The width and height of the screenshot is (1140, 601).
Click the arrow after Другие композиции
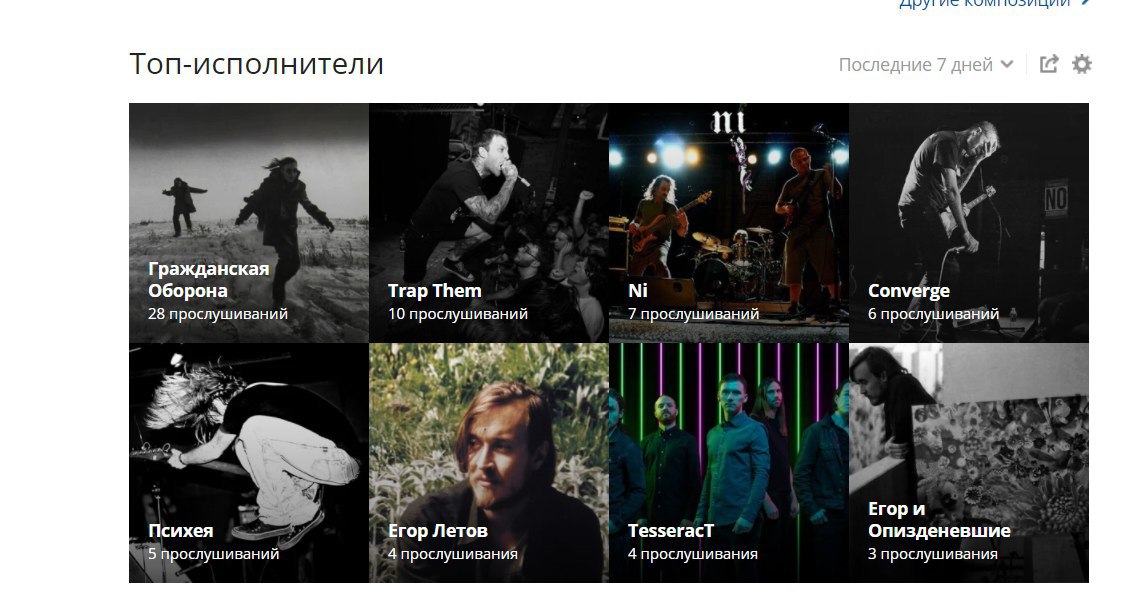[x=1085, y=4]
